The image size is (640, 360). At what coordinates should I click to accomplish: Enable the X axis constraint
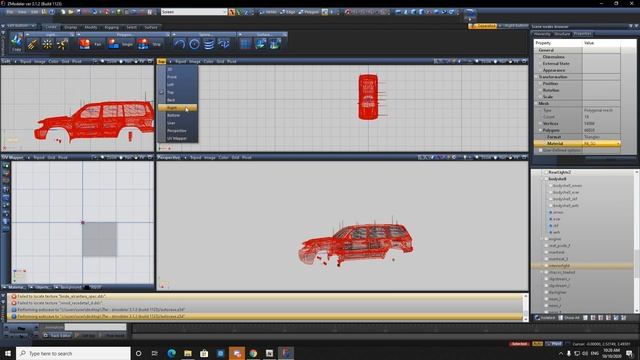[231, 12]
